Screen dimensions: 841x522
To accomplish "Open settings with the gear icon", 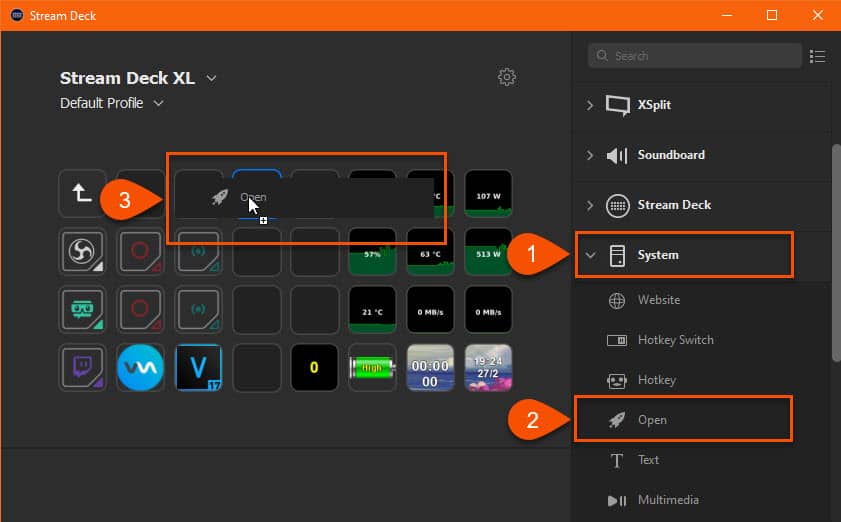I will 507,77.
